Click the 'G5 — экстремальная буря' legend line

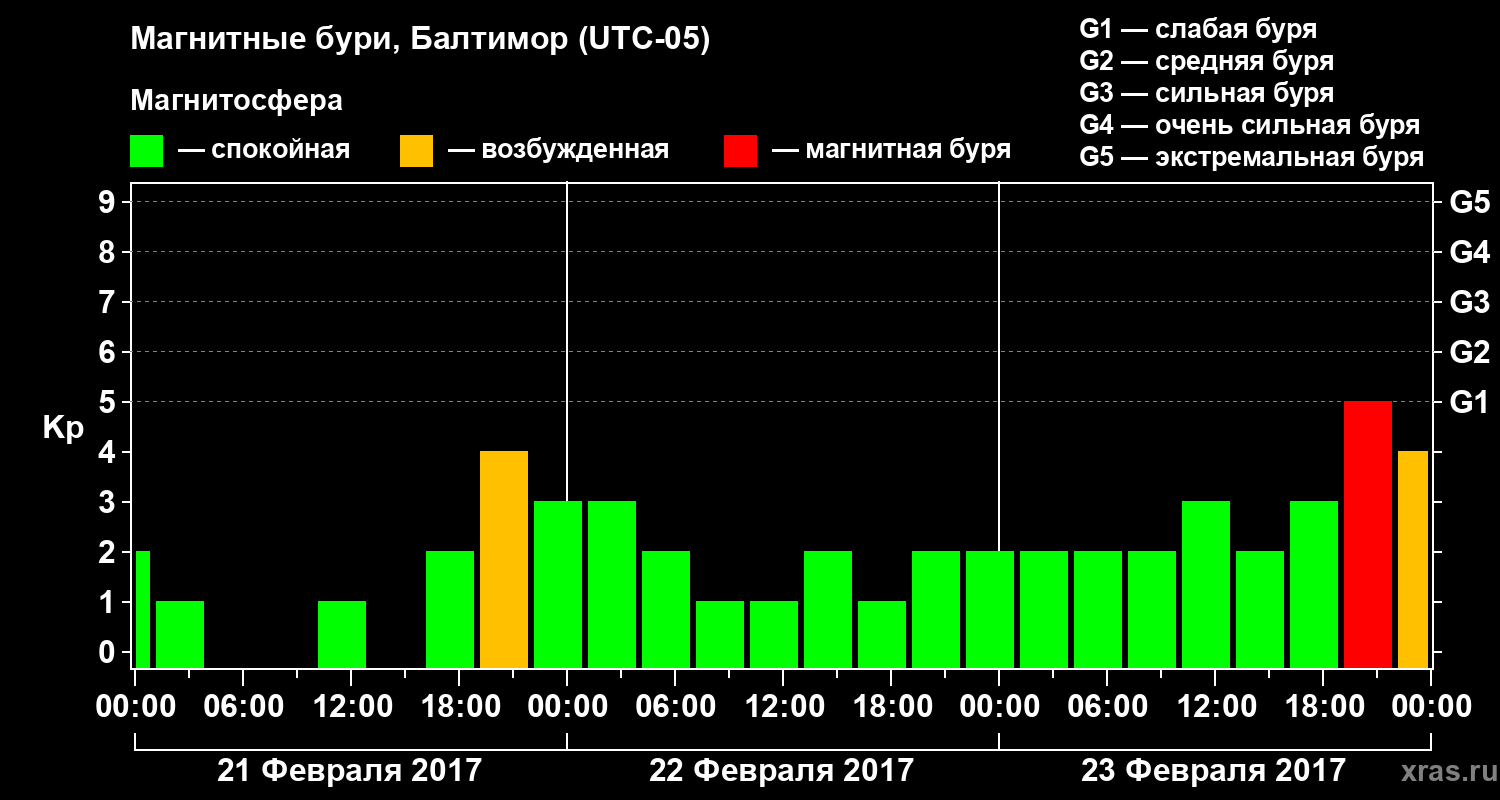(x=1251, y=157)
